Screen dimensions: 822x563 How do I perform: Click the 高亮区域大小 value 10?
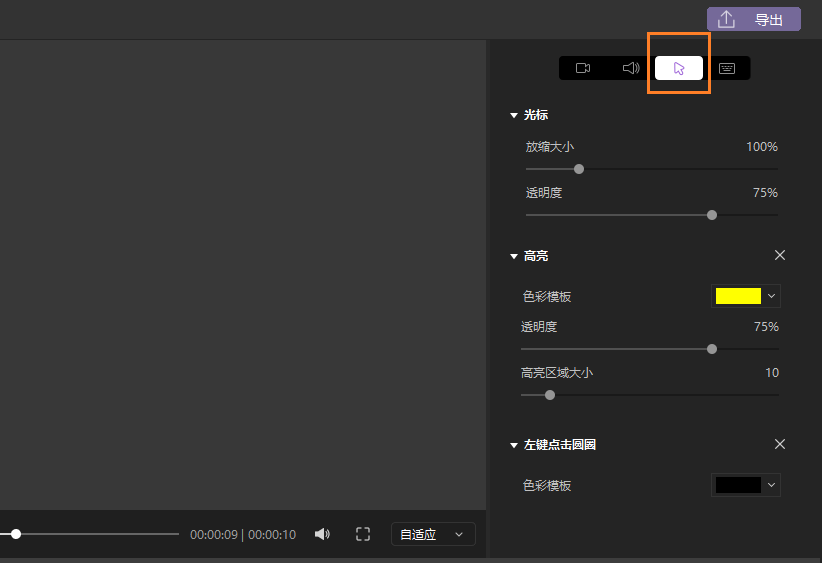[x=772, y=373]
